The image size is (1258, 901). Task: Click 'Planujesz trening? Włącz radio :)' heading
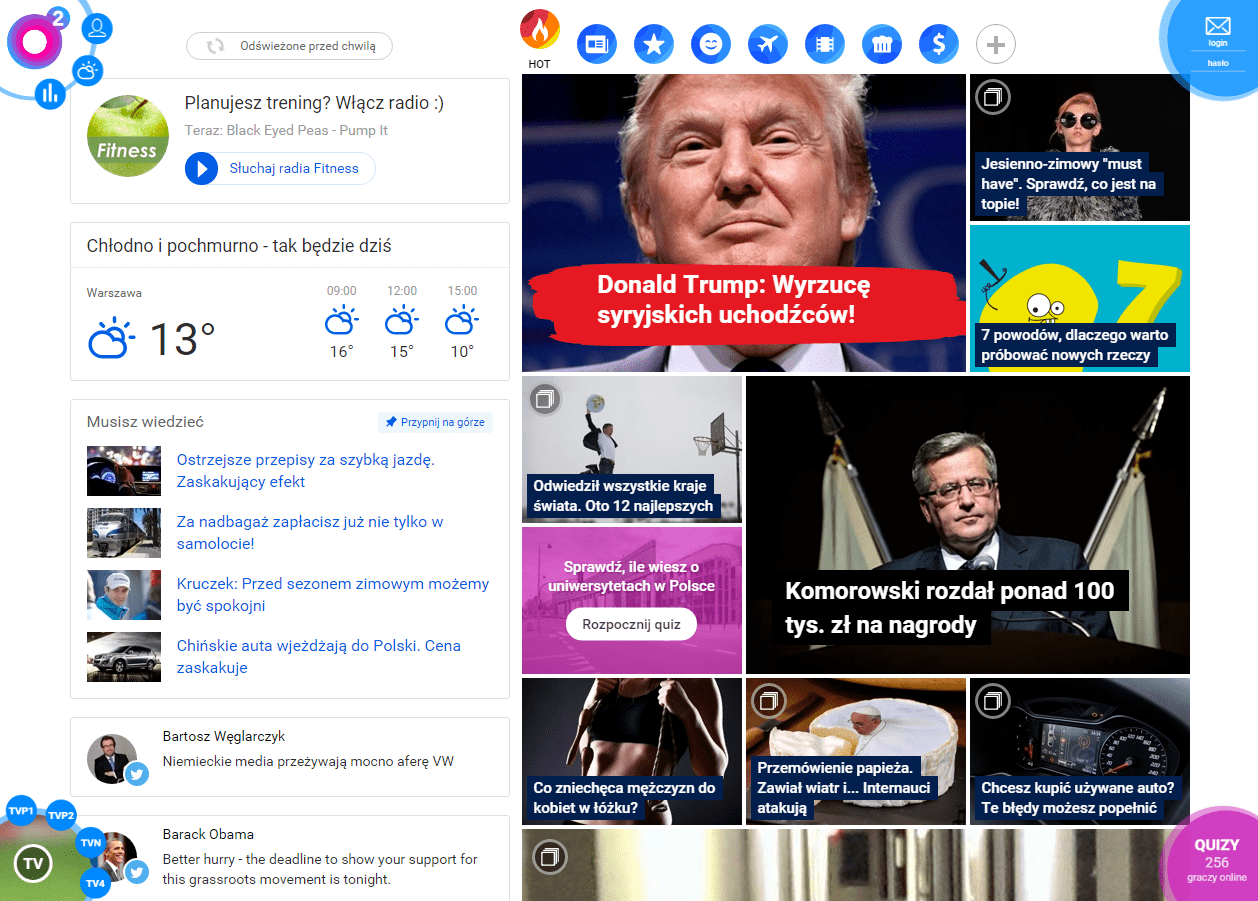coord(314,103)
